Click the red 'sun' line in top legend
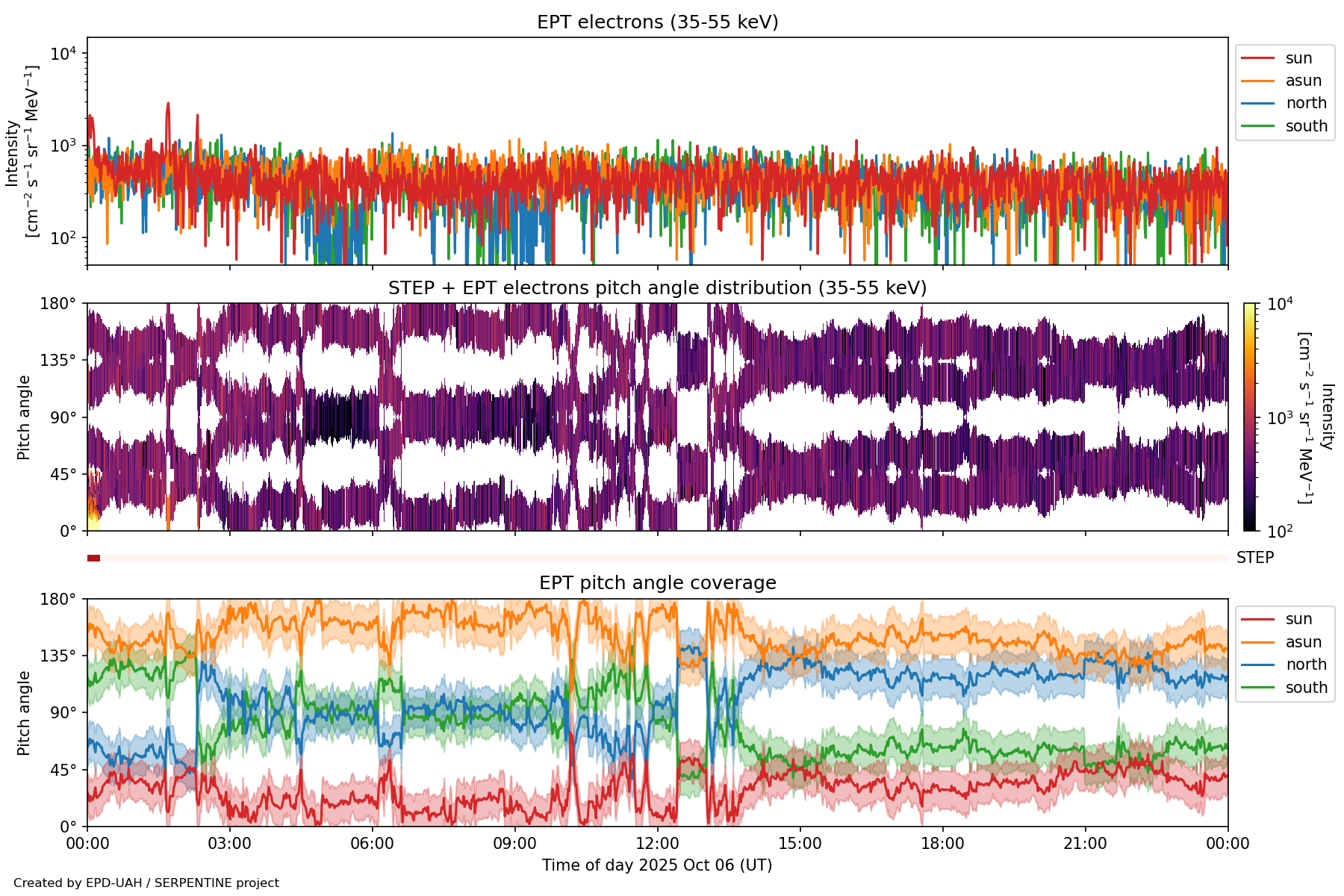1344x896 pixels. coord(1257,58)
